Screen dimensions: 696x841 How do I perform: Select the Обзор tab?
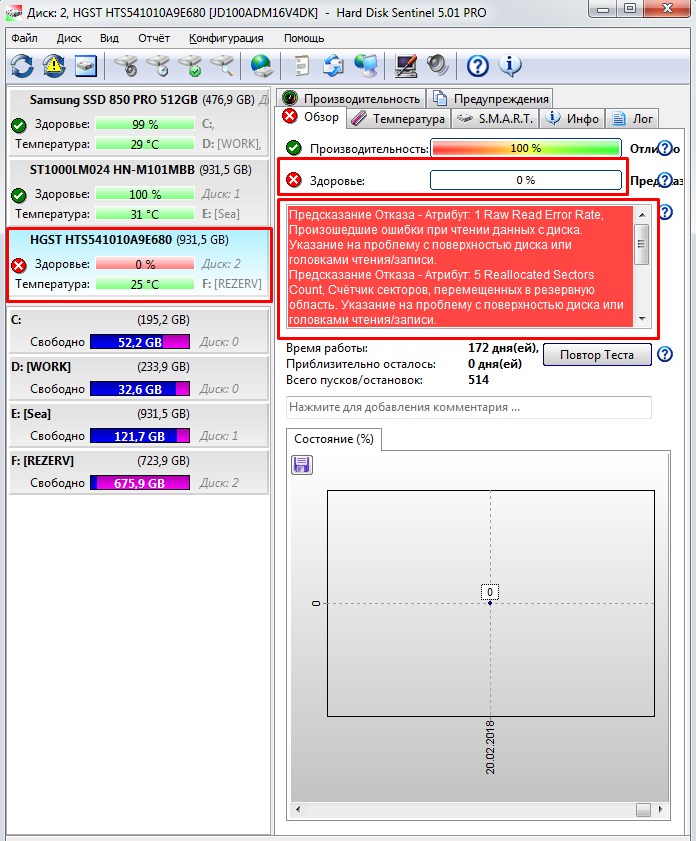[312, 117]
